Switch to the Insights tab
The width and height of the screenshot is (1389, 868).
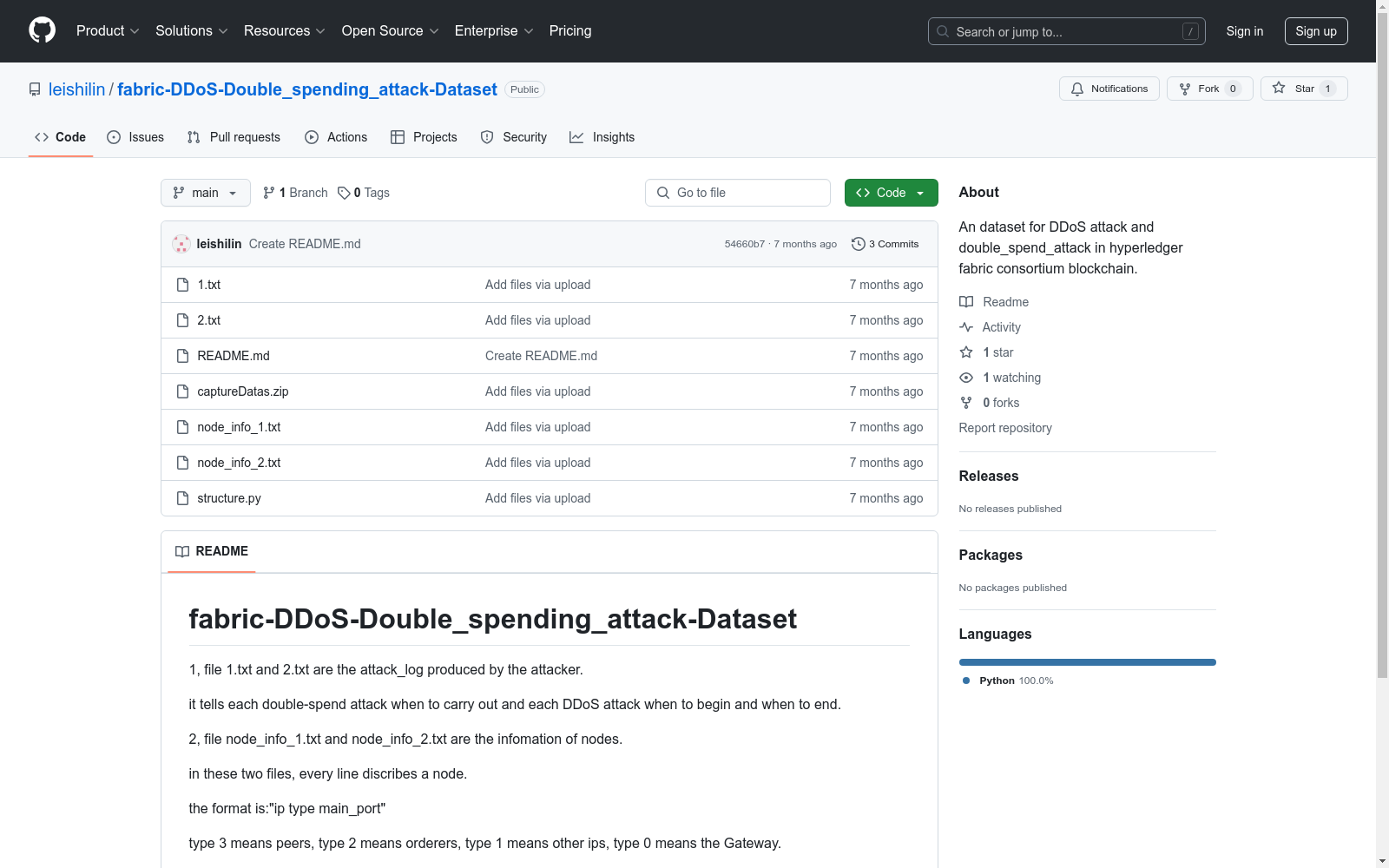coord(602,137)
